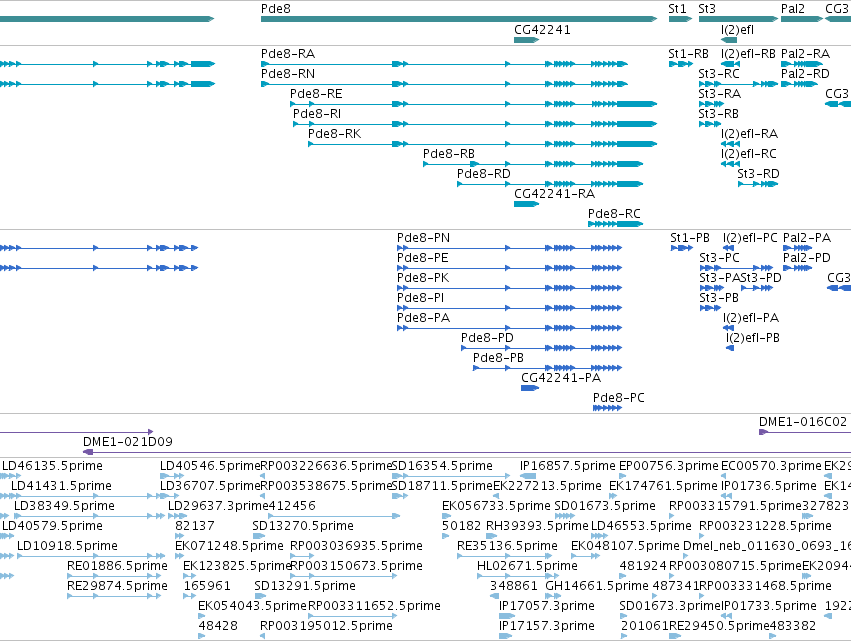Open the St3-PC protein label

[719, 258]
